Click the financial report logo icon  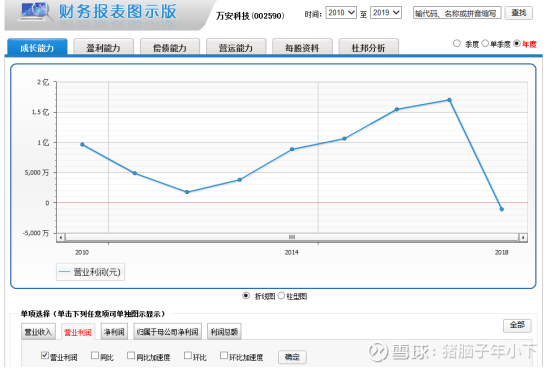tap(35, 12)
